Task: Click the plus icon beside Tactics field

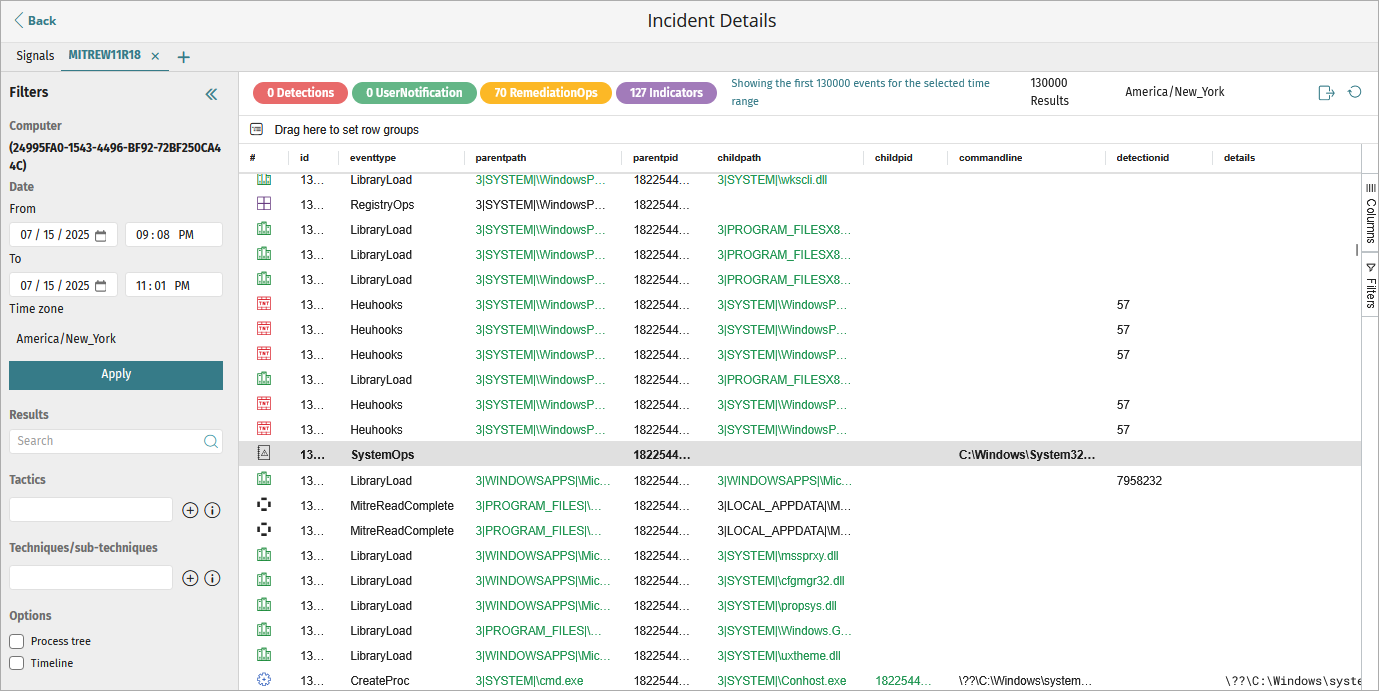Action: (190, 510)
